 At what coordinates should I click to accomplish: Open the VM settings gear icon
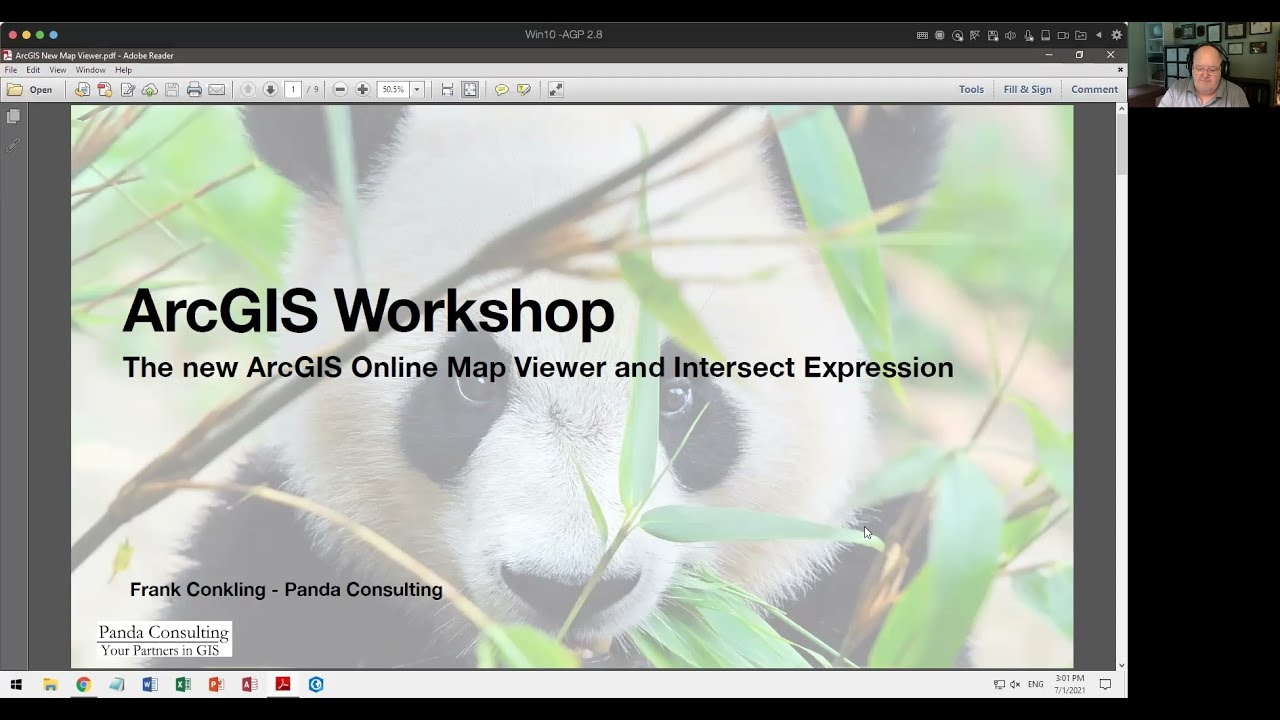pos(1117,35)
